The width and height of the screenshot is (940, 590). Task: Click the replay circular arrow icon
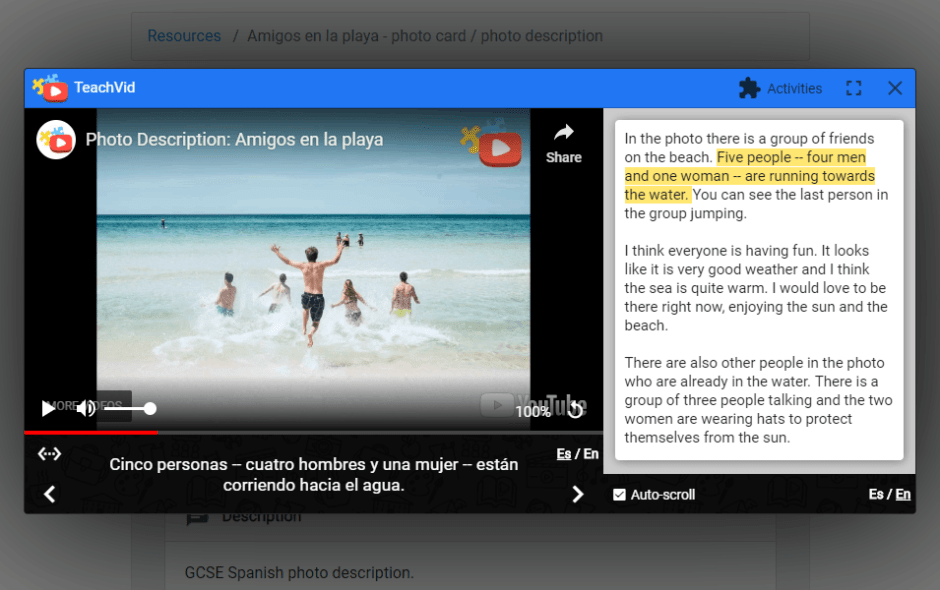[575, 409]
